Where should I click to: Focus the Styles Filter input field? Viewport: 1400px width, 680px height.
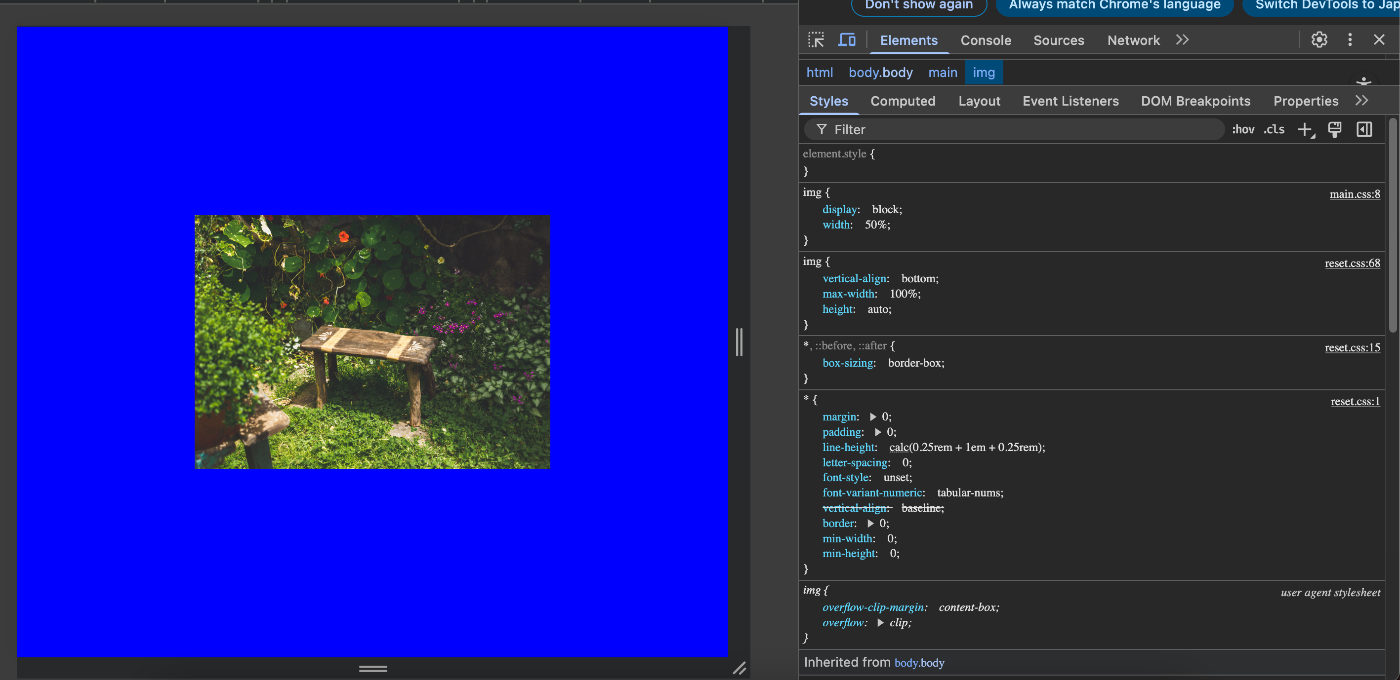1014,129
